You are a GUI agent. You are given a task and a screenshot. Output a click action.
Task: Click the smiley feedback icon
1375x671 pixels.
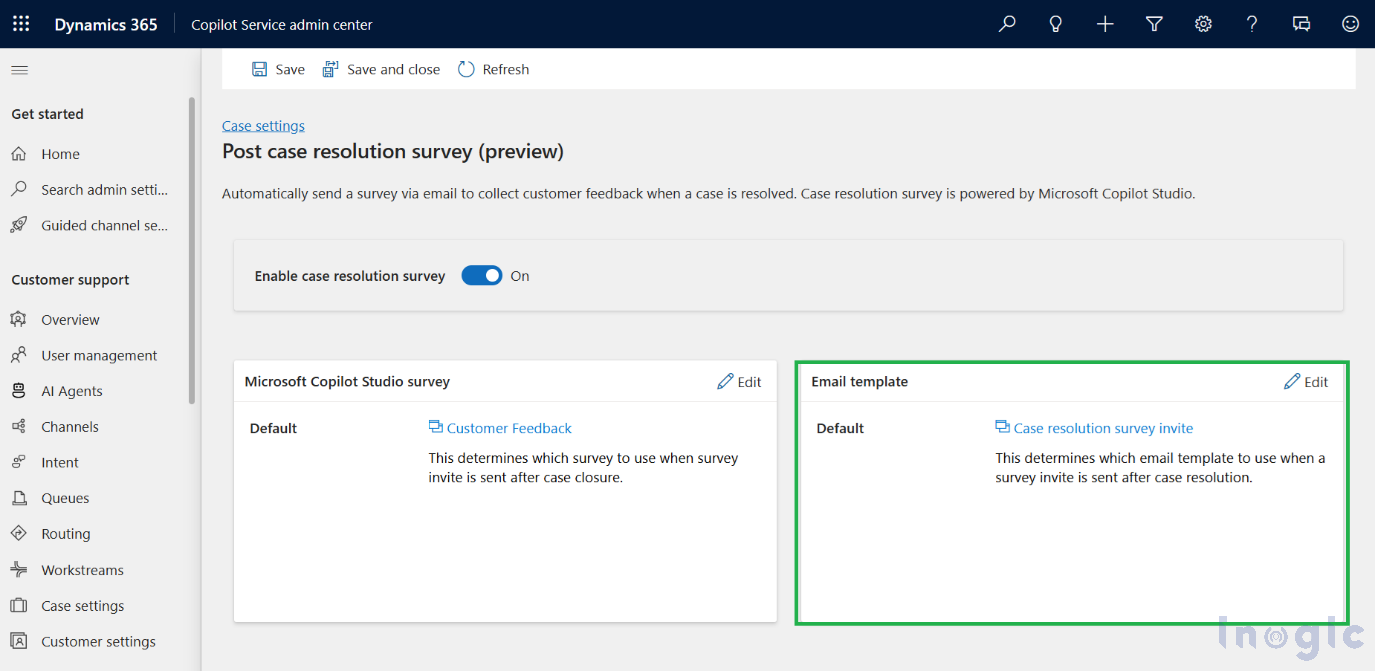(1350, 24)
